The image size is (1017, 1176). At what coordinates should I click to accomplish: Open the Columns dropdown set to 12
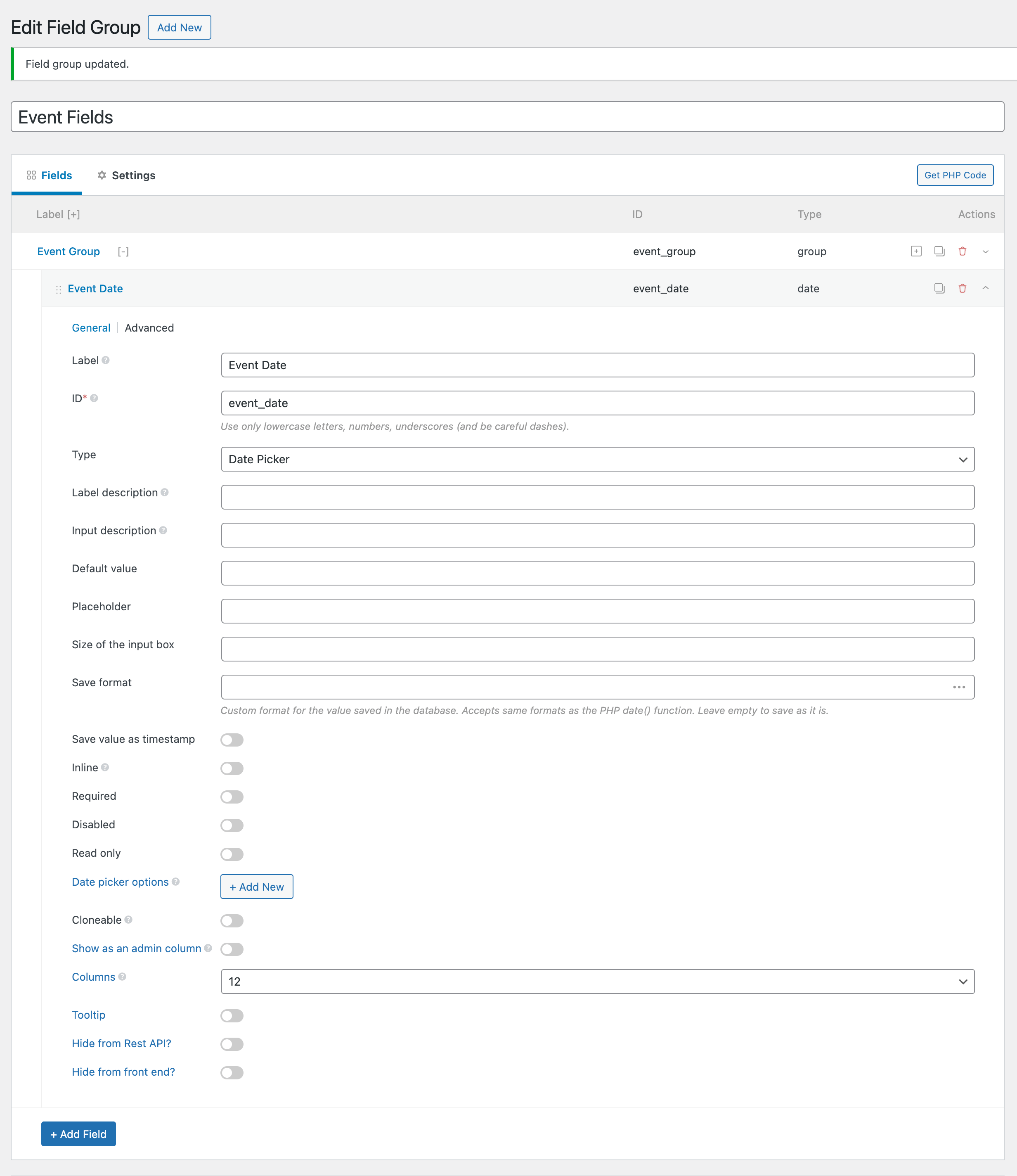pos(597,982)
